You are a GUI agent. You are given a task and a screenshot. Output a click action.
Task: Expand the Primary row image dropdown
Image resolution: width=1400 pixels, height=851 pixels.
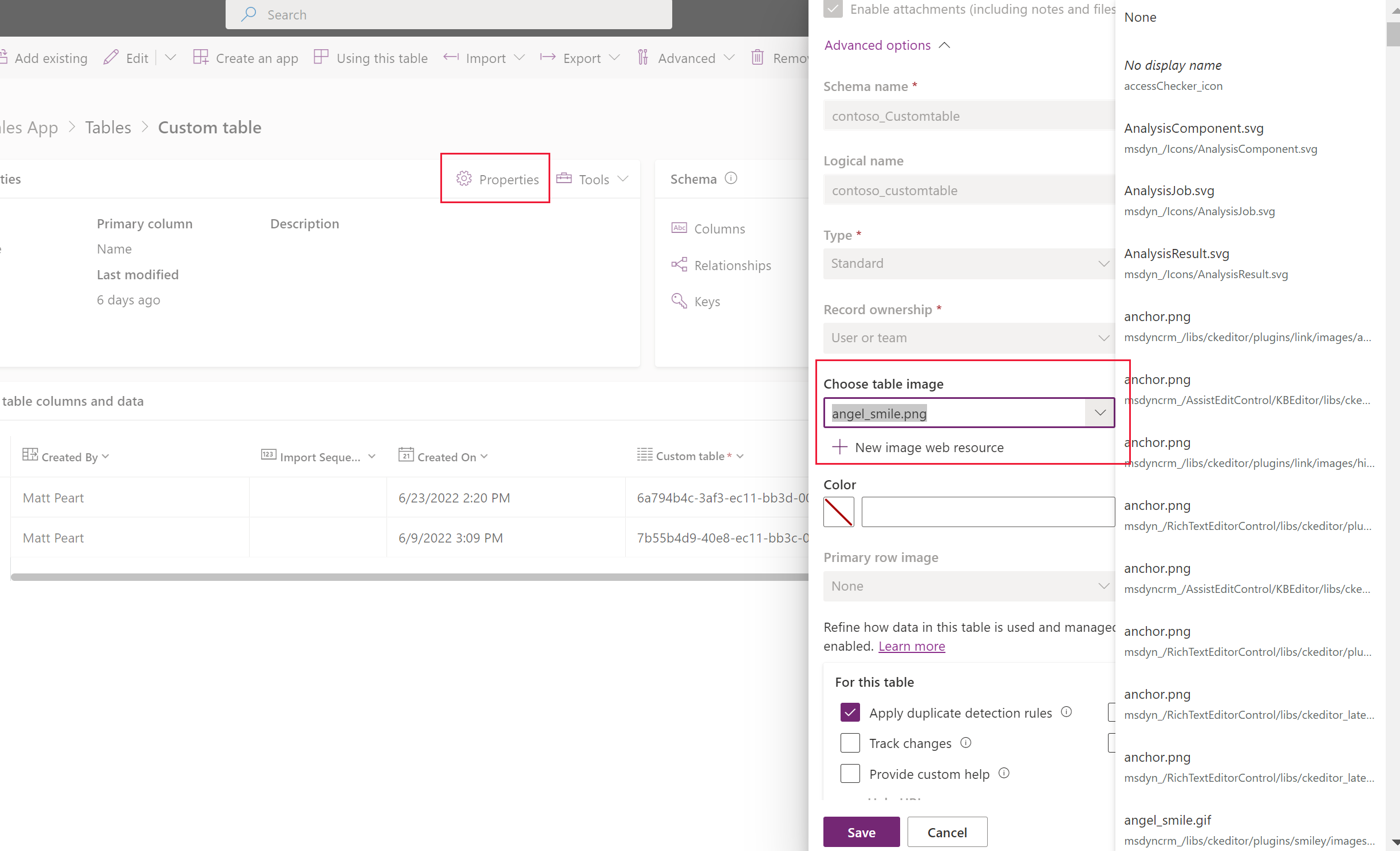pos(1100,585)
